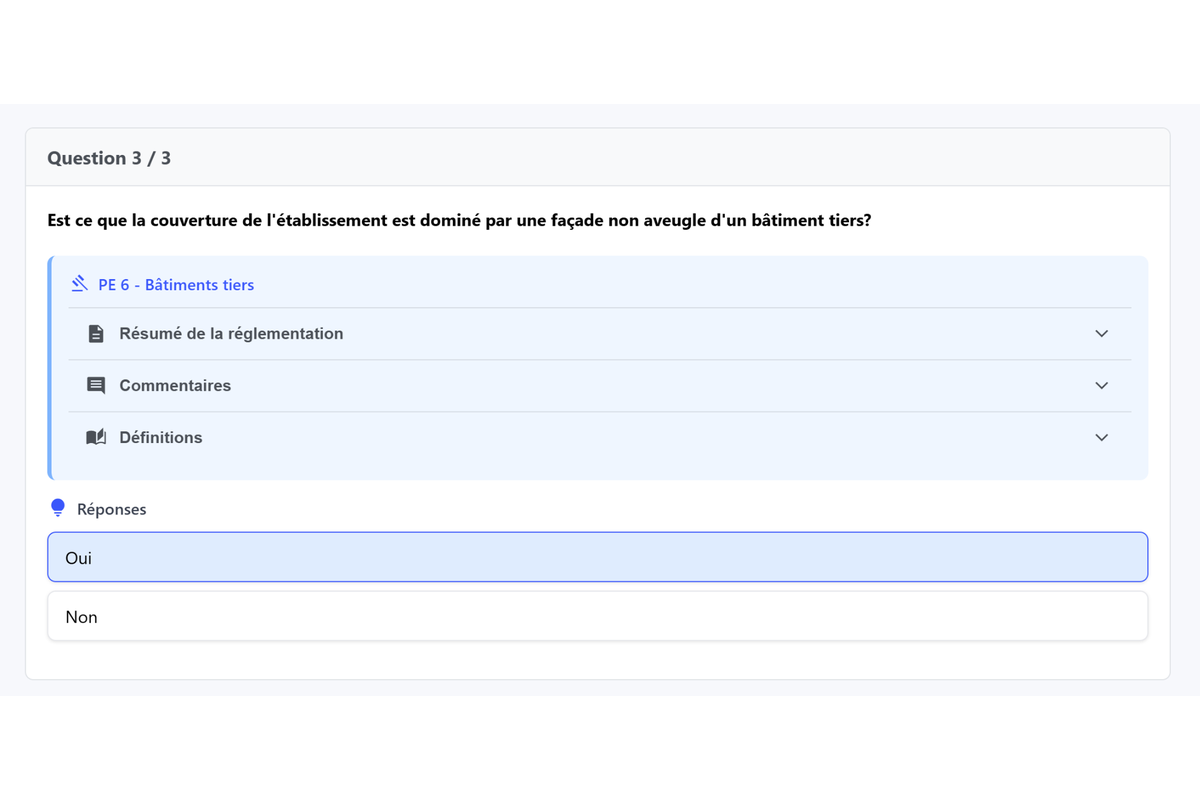Click the question text about façade non aveugle
The image size is (1200, 800).
coord(459,220)
